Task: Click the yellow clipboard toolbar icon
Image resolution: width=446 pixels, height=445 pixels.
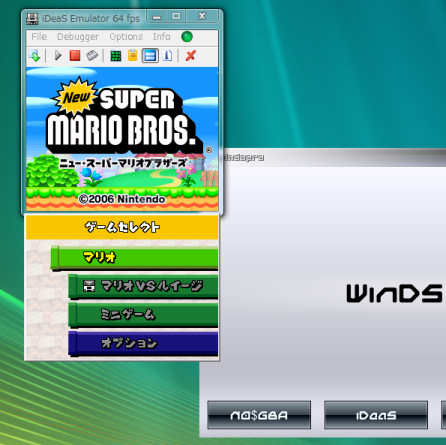Action: tap(133, 55)
